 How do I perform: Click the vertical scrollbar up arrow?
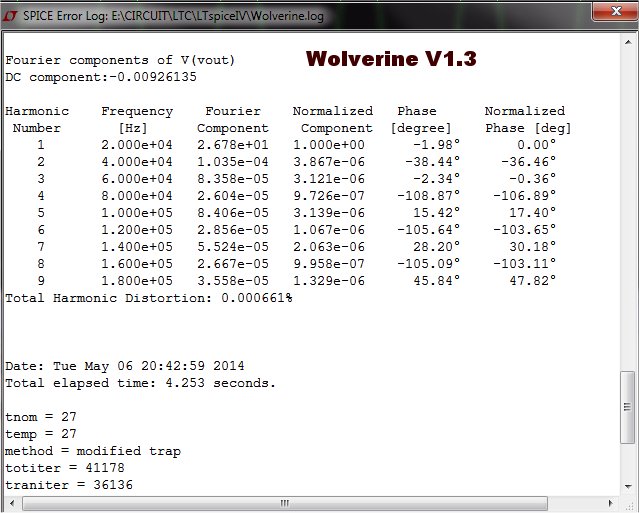coord(628,42)
